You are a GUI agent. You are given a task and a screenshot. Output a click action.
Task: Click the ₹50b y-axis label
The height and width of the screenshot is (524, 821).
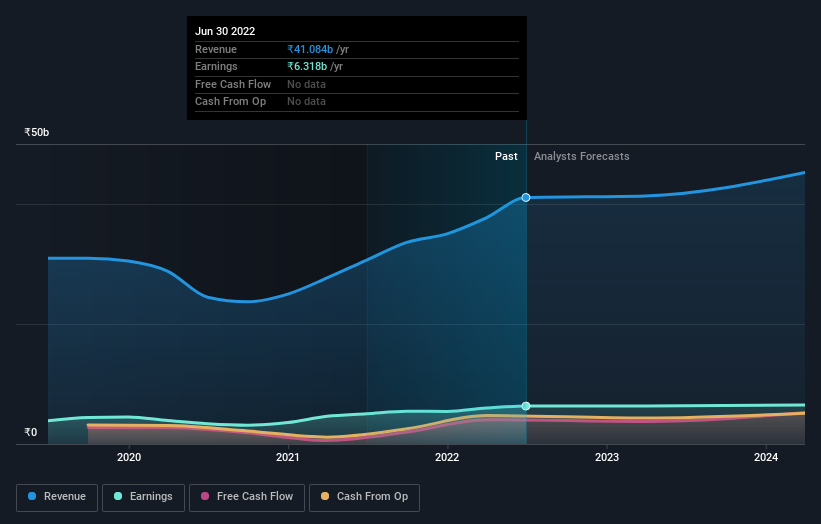coord(37,132)
